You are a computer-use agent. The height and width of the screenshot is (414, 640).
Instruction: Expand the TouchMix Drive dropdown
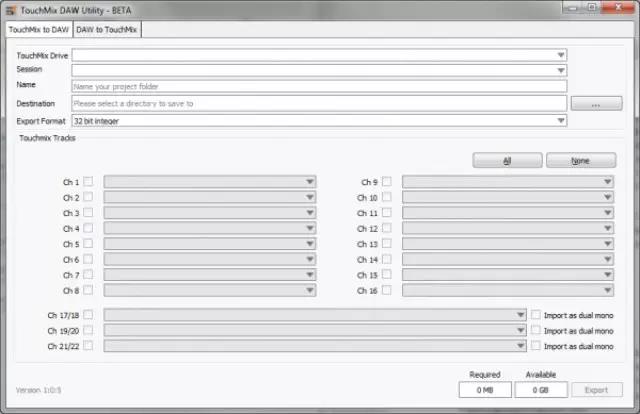(319, 55)
